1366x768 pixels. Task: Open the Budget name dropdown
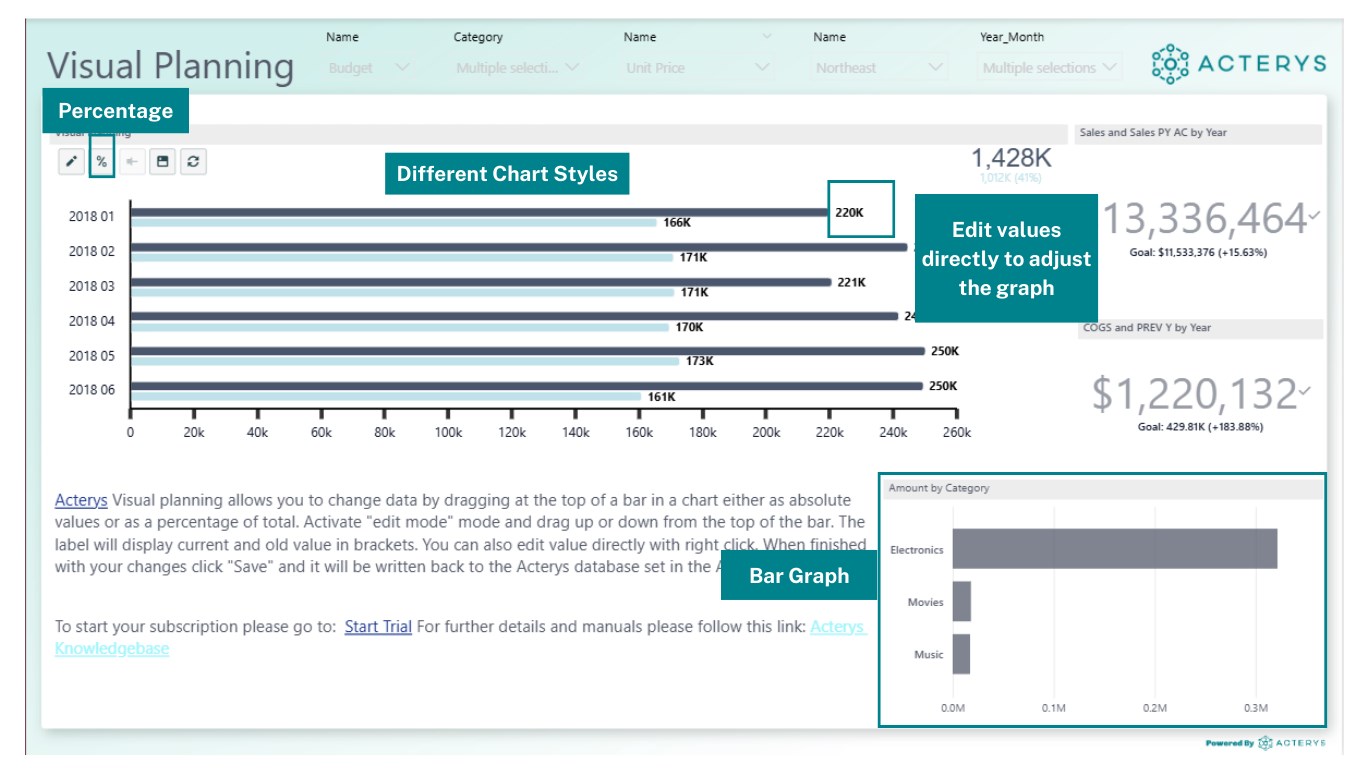(369, 68)
